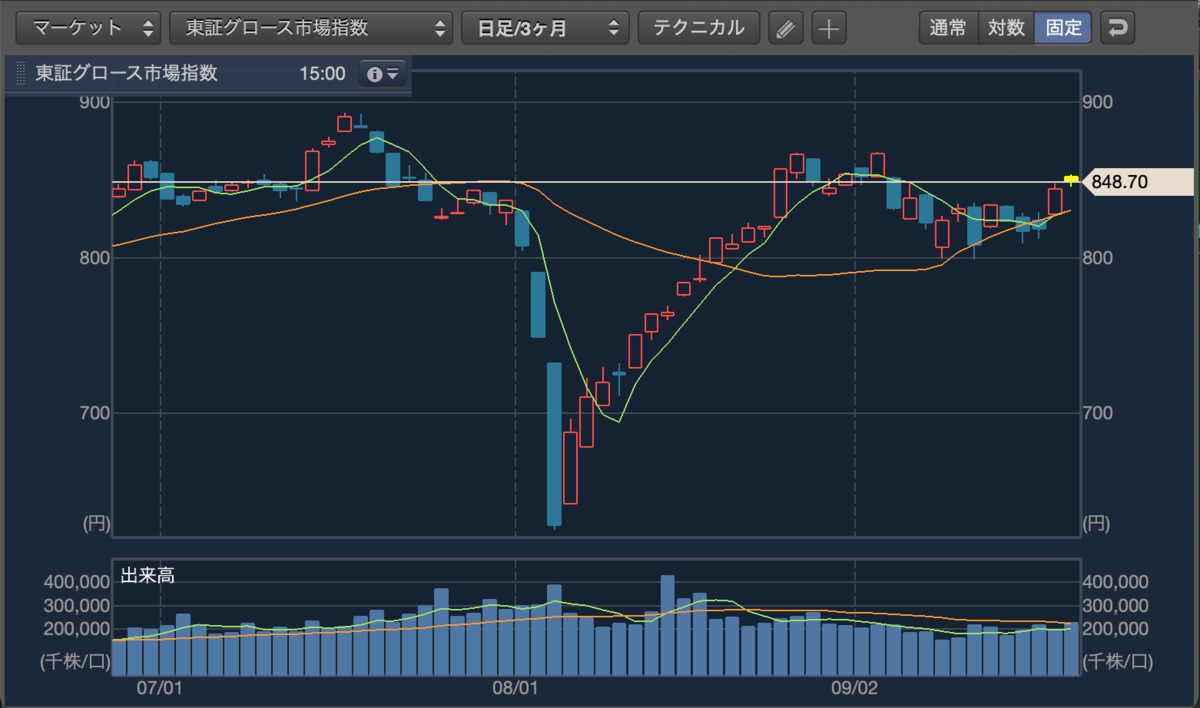Click the テクニカル button
Viewport: 1200px width, 708px height.
pyautogui.click(x=699, y=28)
